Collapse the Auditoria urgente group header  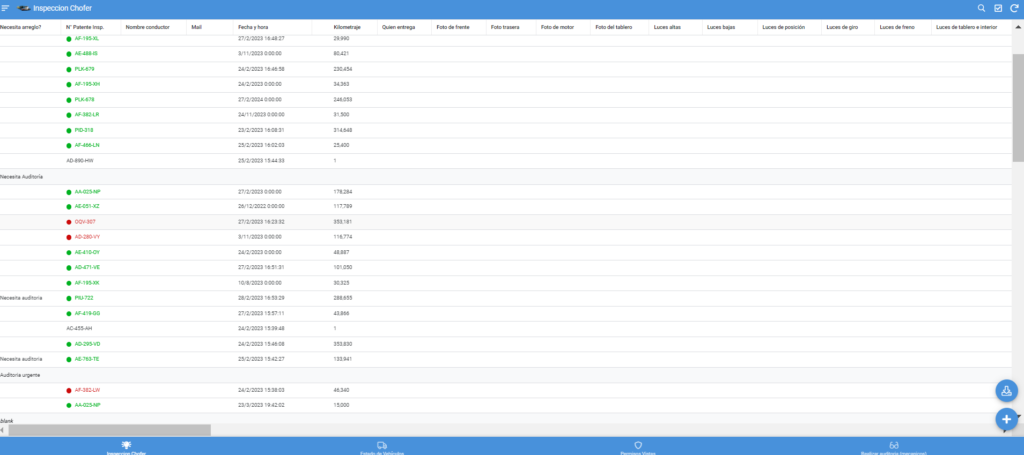[x=20, y=374]
